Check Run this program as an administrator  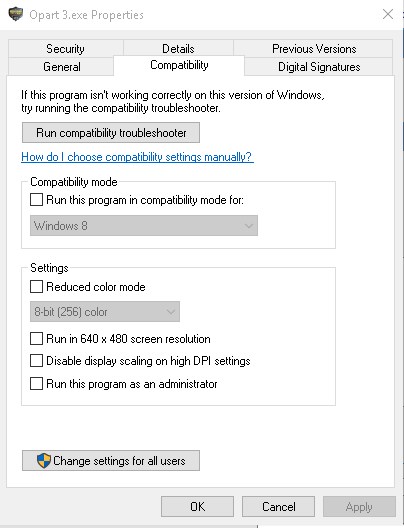coord(36,384)
